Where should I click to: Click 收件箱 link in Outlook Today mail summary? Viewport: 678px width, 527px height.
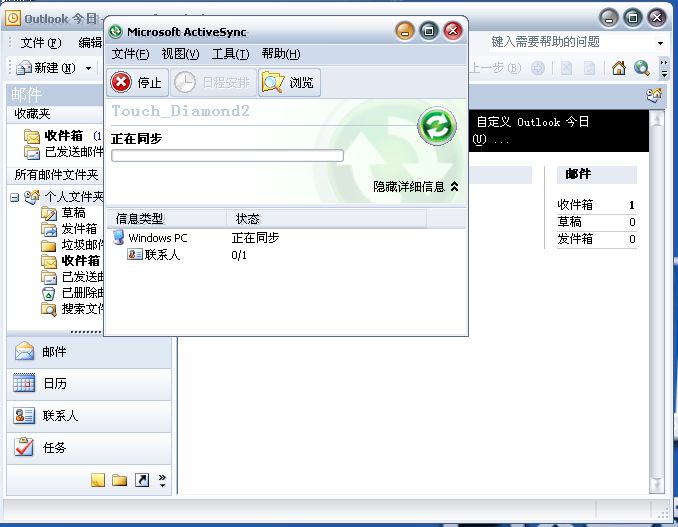[x=575, y=205]
